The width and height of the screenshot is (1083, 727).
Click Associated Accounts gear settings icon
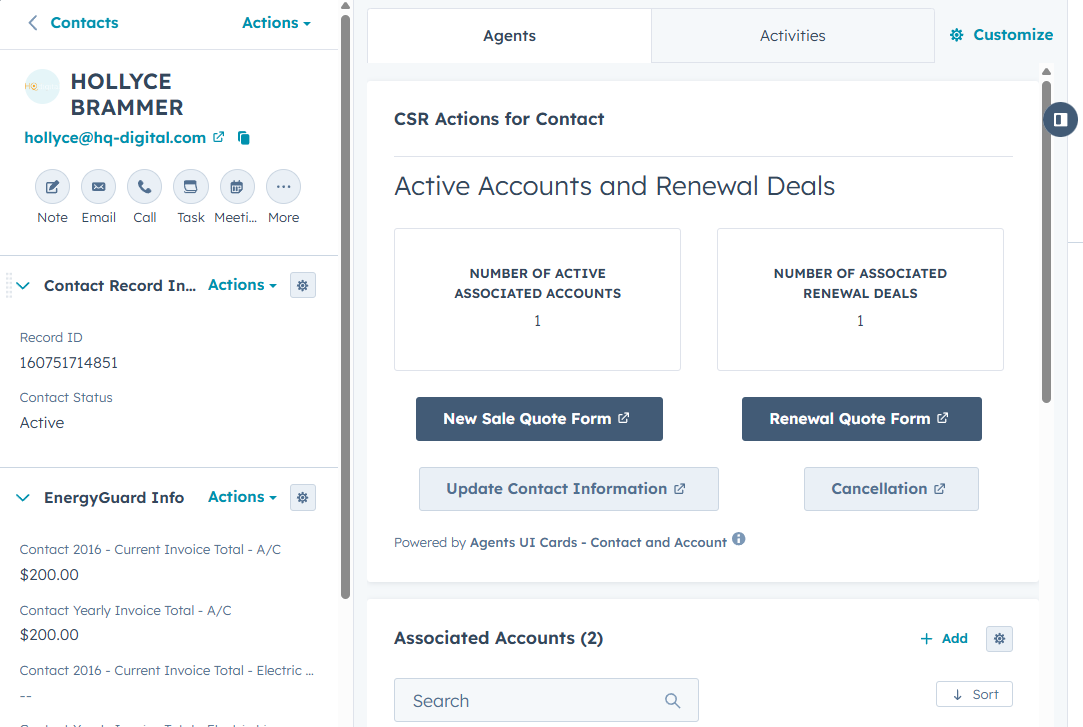tap(999, 639)
